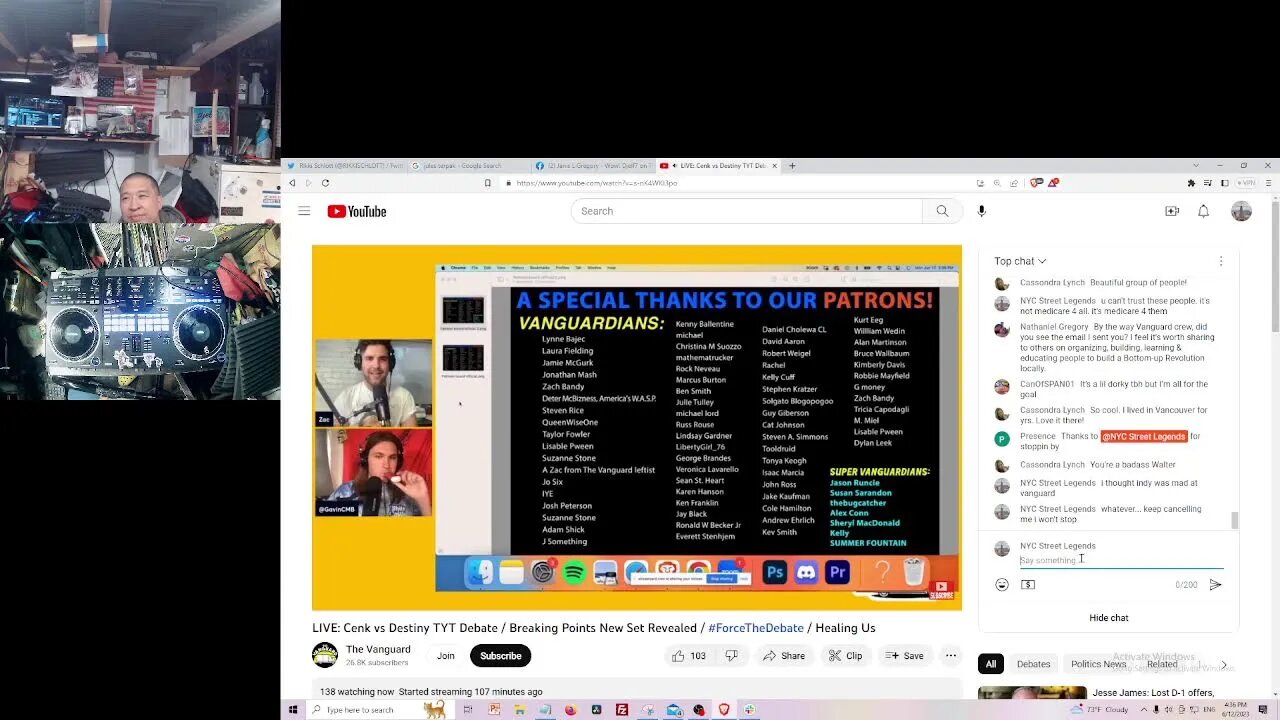Open a new browser tab

792,166
